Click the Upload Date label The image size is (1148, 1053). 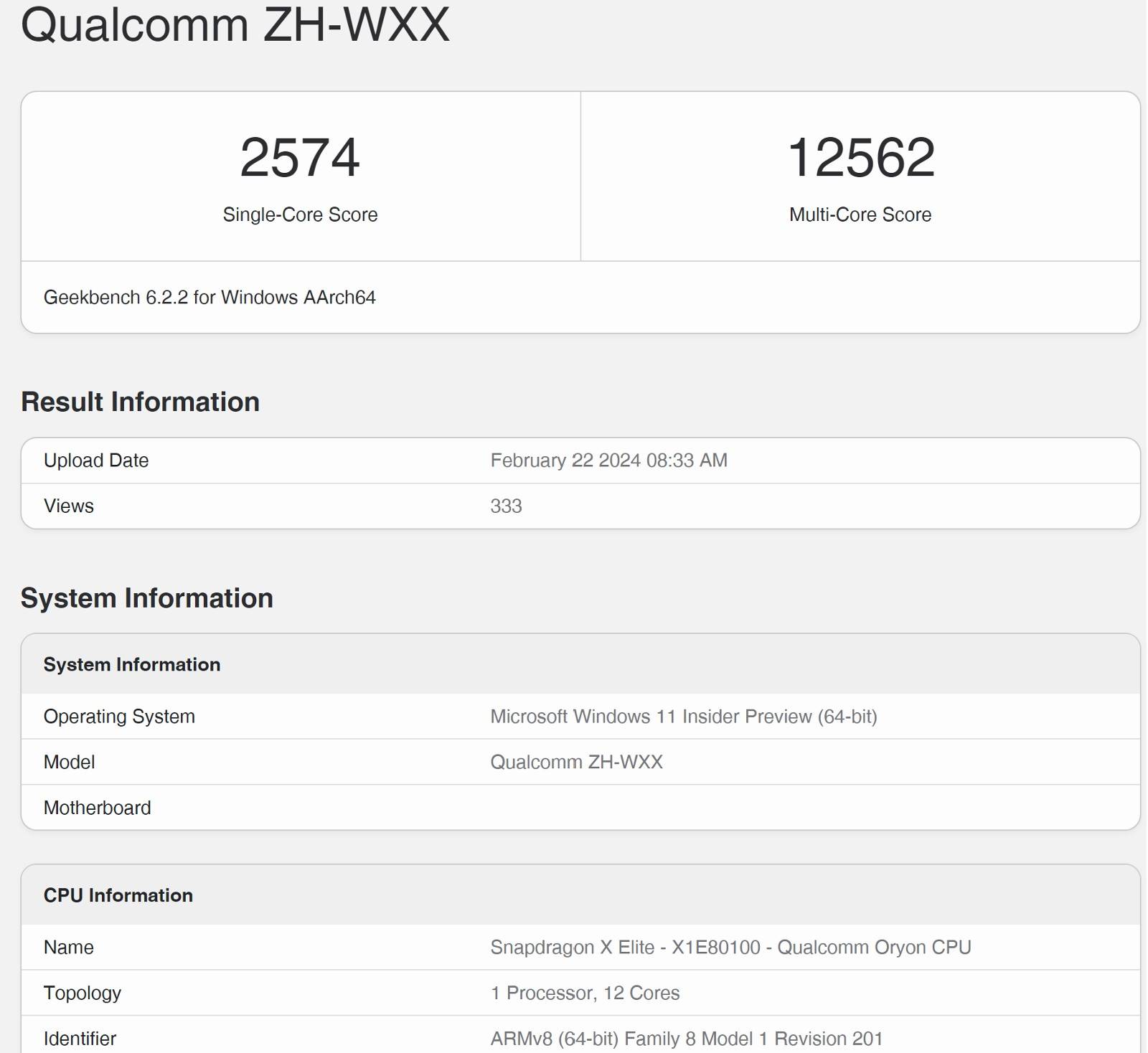tap(96, 461)
